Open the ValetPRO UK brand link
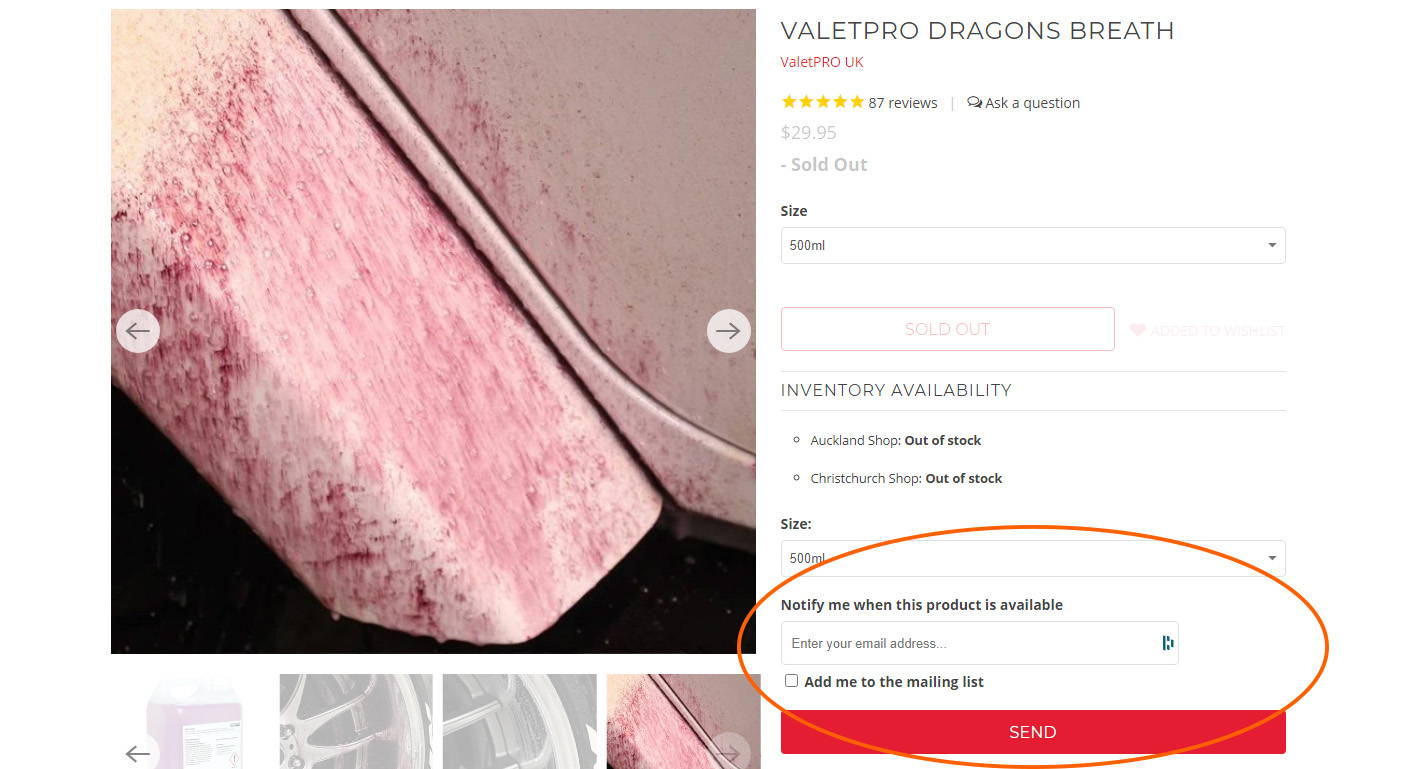This screenshot has width=1404, height=769. (x=822, y=62)
